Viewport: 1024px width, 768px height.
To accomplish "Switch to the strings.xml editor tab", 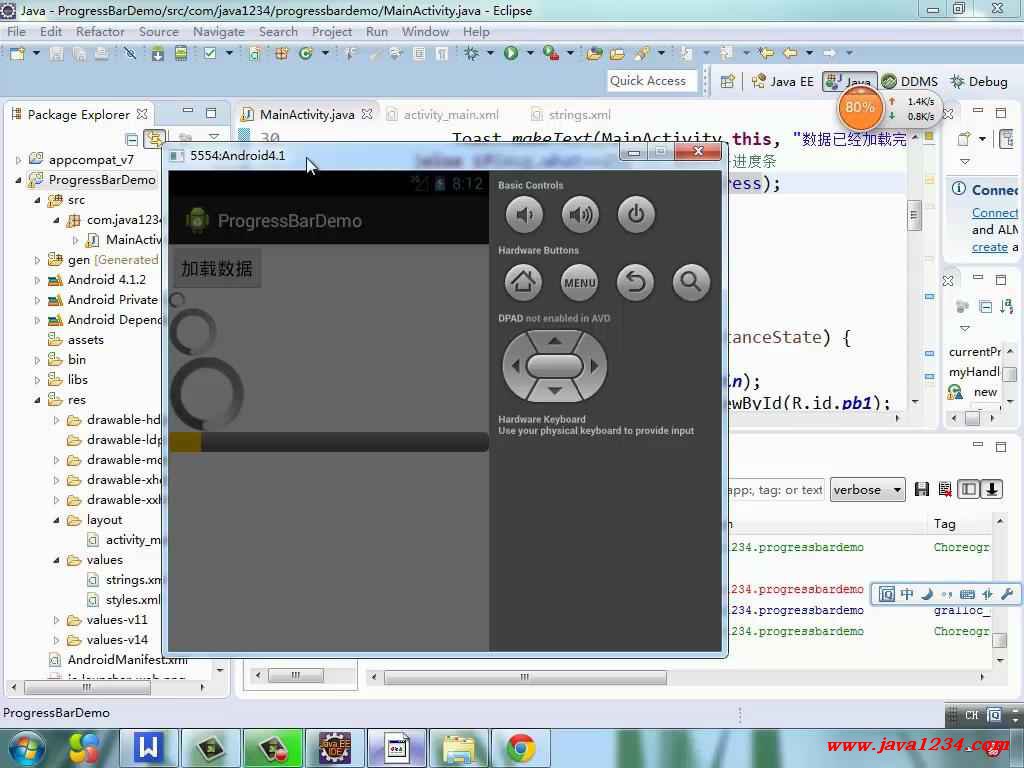I will pos(571,115).
